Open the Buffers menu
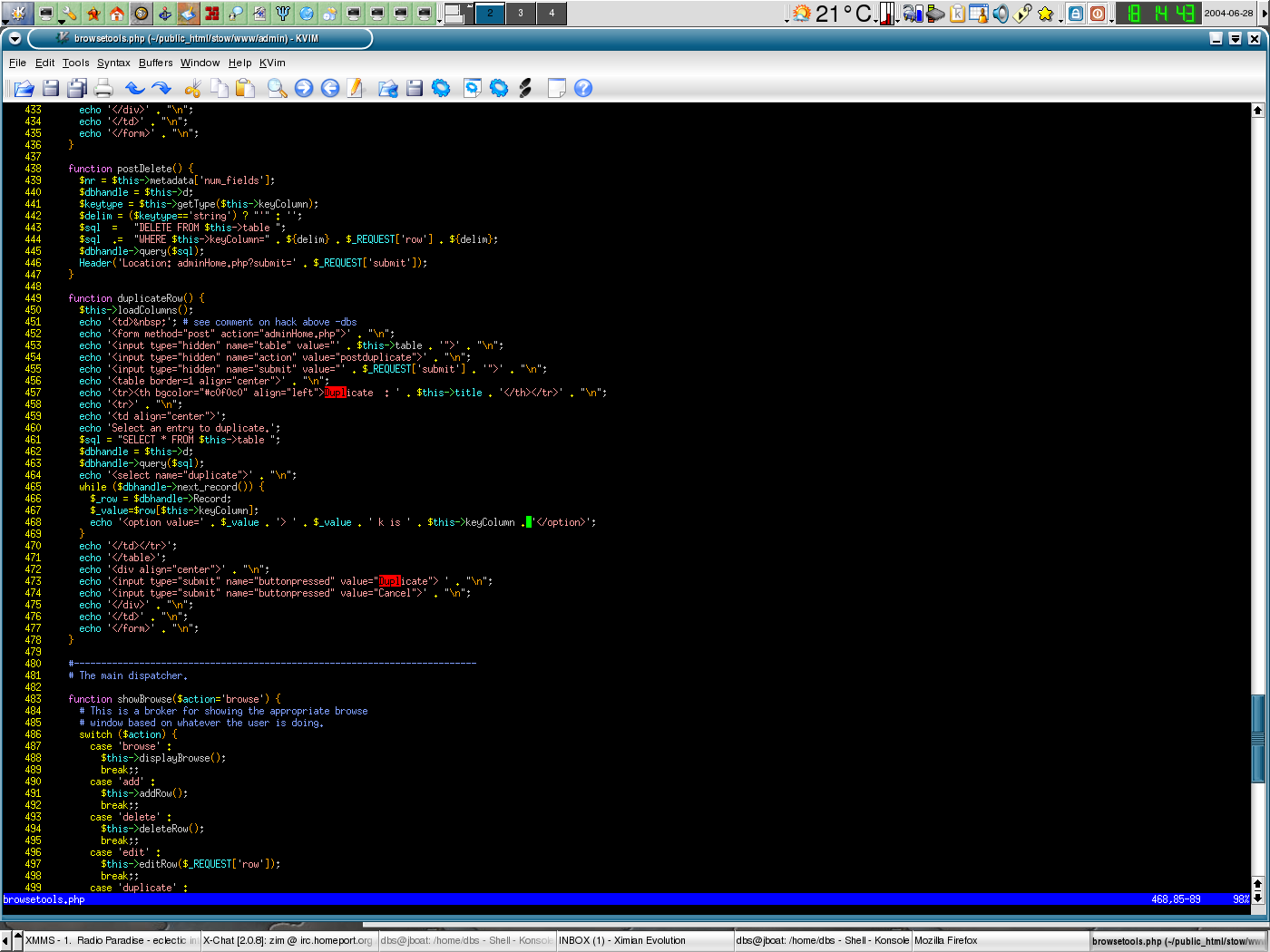The width and height of the screenshot is (1270, 952). 155,63
